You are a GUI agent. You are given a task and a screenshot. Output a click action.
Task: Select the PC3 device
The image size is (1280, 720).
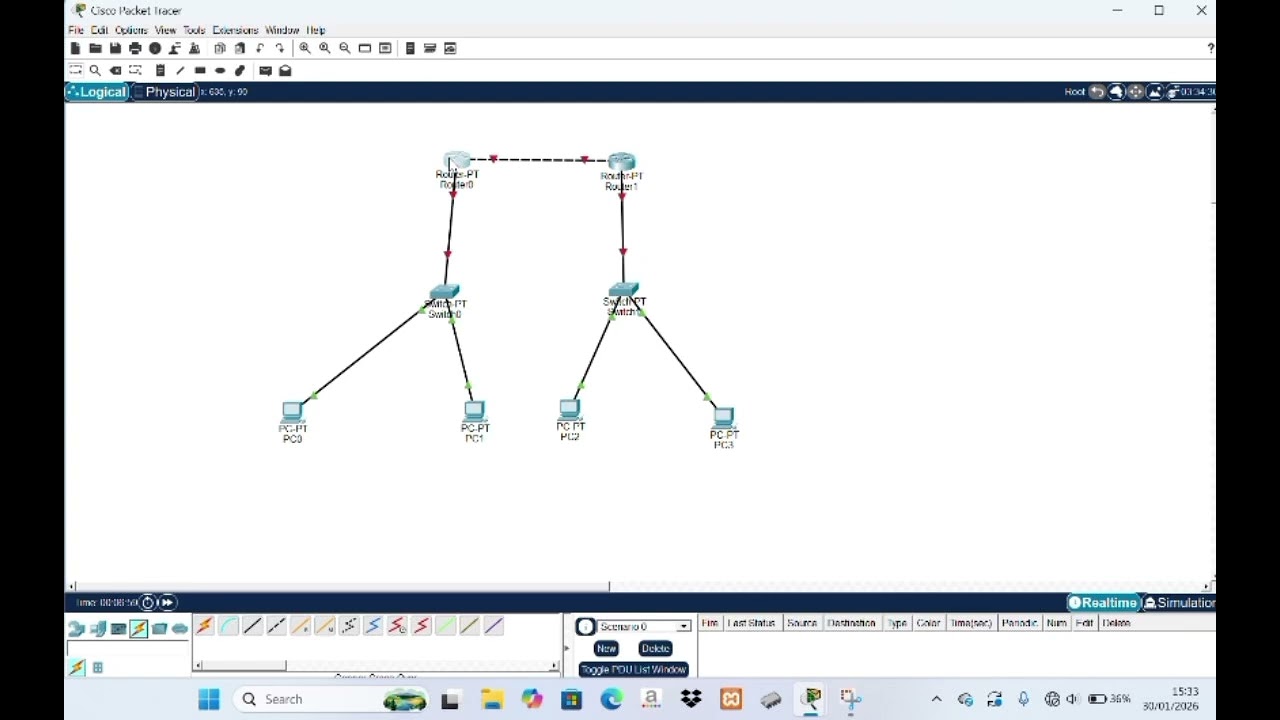coord(723,417)
